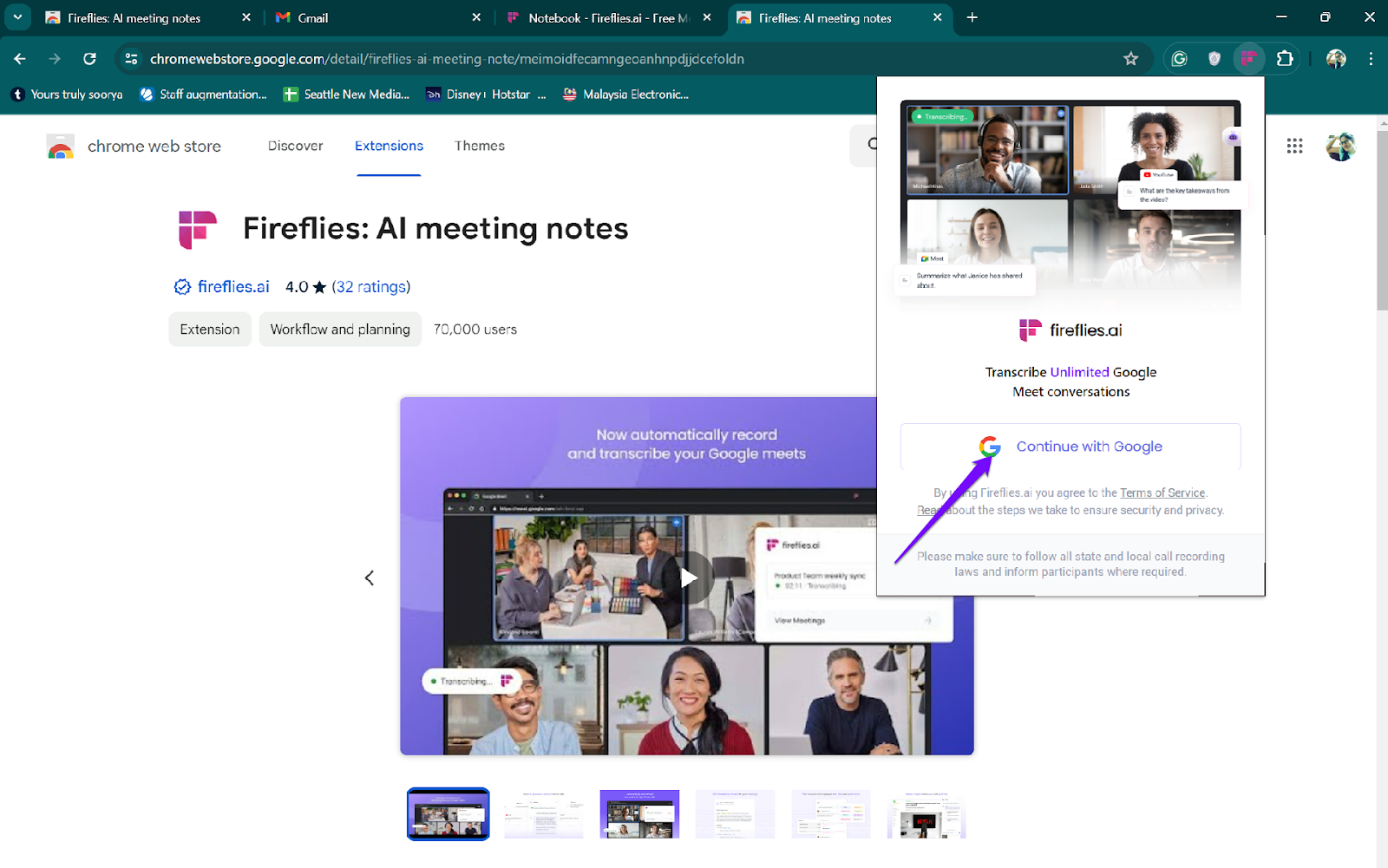Click the '70,000 users' text
The height and width of the screenshot is (868, 1388).
point(475,330)
